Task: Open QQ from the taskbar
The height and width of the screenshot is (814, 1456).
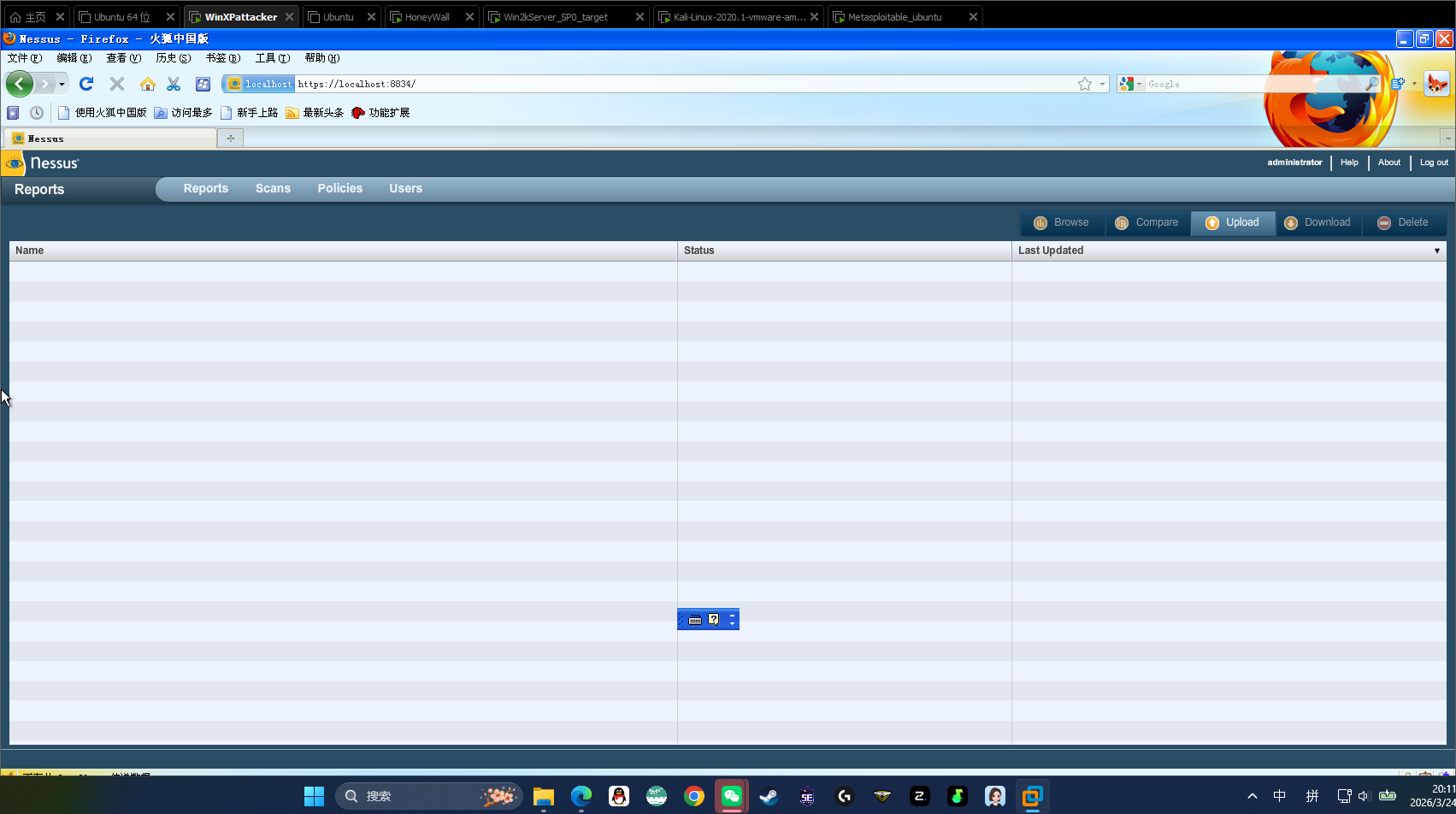Action: 619,796
